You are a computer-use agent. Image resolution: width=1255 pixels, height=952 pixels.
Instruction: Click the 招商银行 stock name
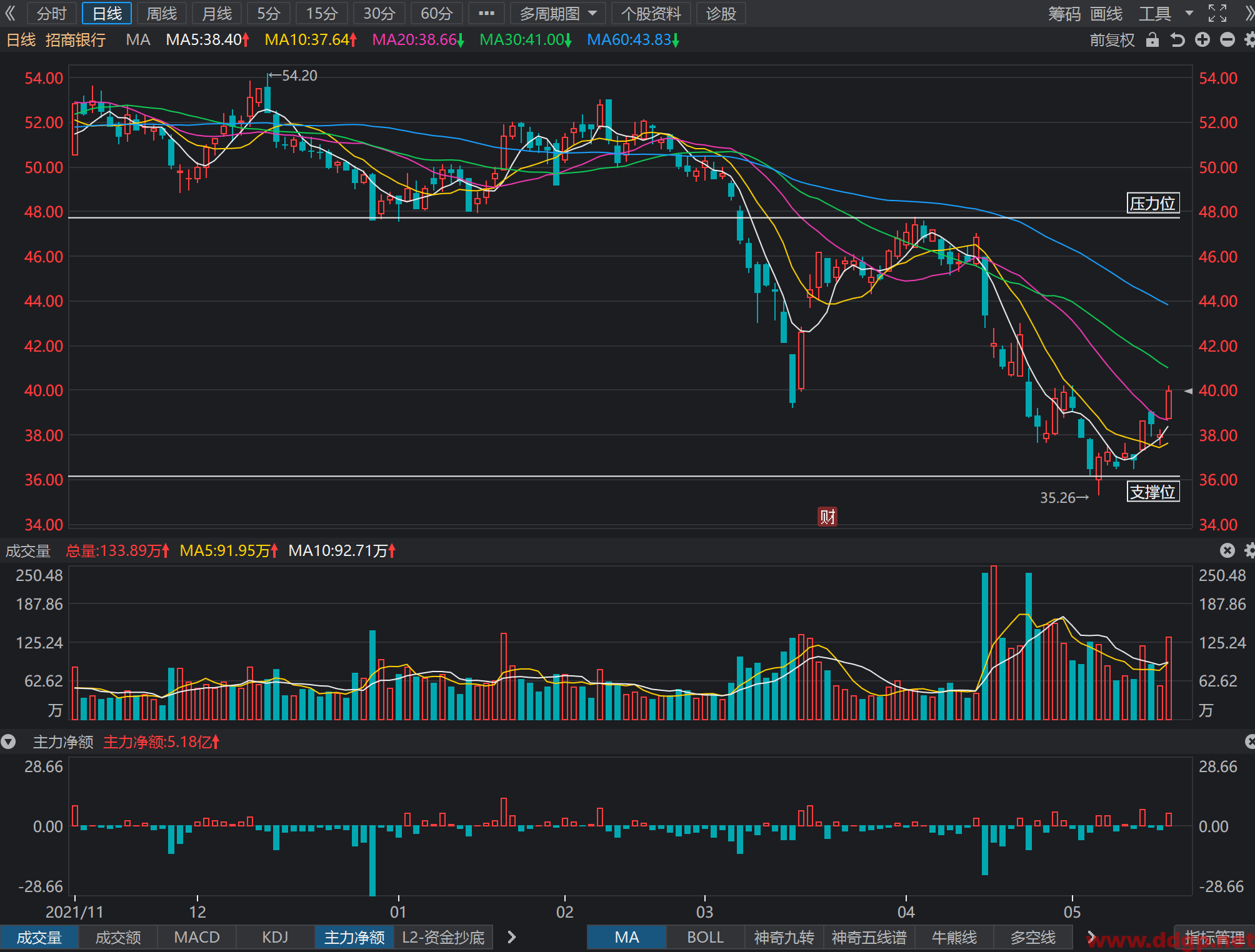pos(76,40)
